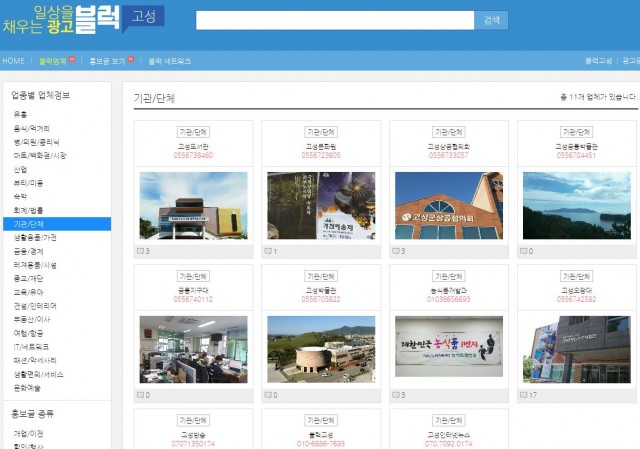Select the 종교/재단 category

(x=28, y=278)
